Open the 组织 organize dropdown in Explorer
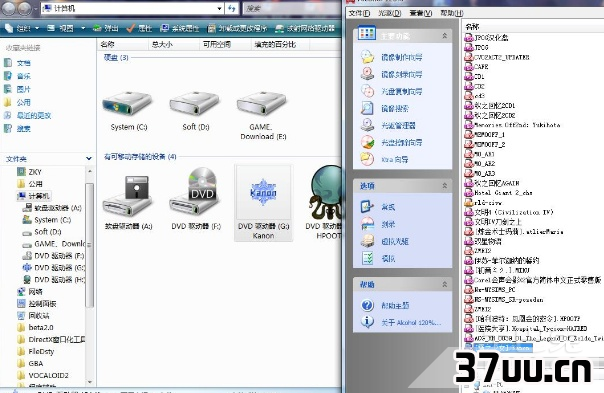The image size is (604, 393). [x=22, y=28]
